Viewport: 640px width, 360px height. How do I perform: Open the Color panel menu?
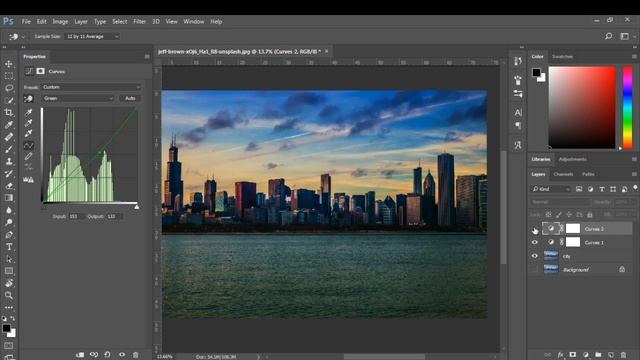point(634,57)
